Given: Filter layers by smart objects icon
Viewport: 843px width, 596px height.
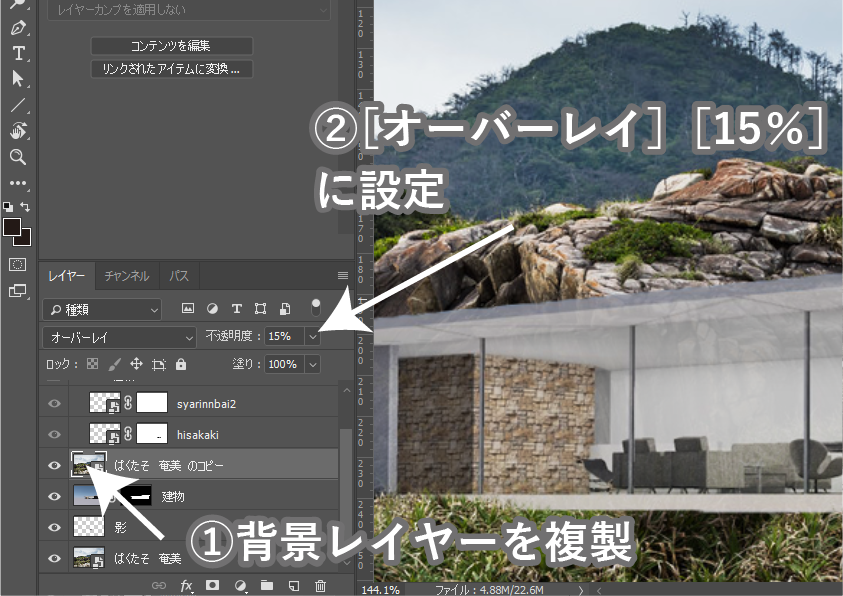Looking at the screenshot, I should tap(285, 308).
